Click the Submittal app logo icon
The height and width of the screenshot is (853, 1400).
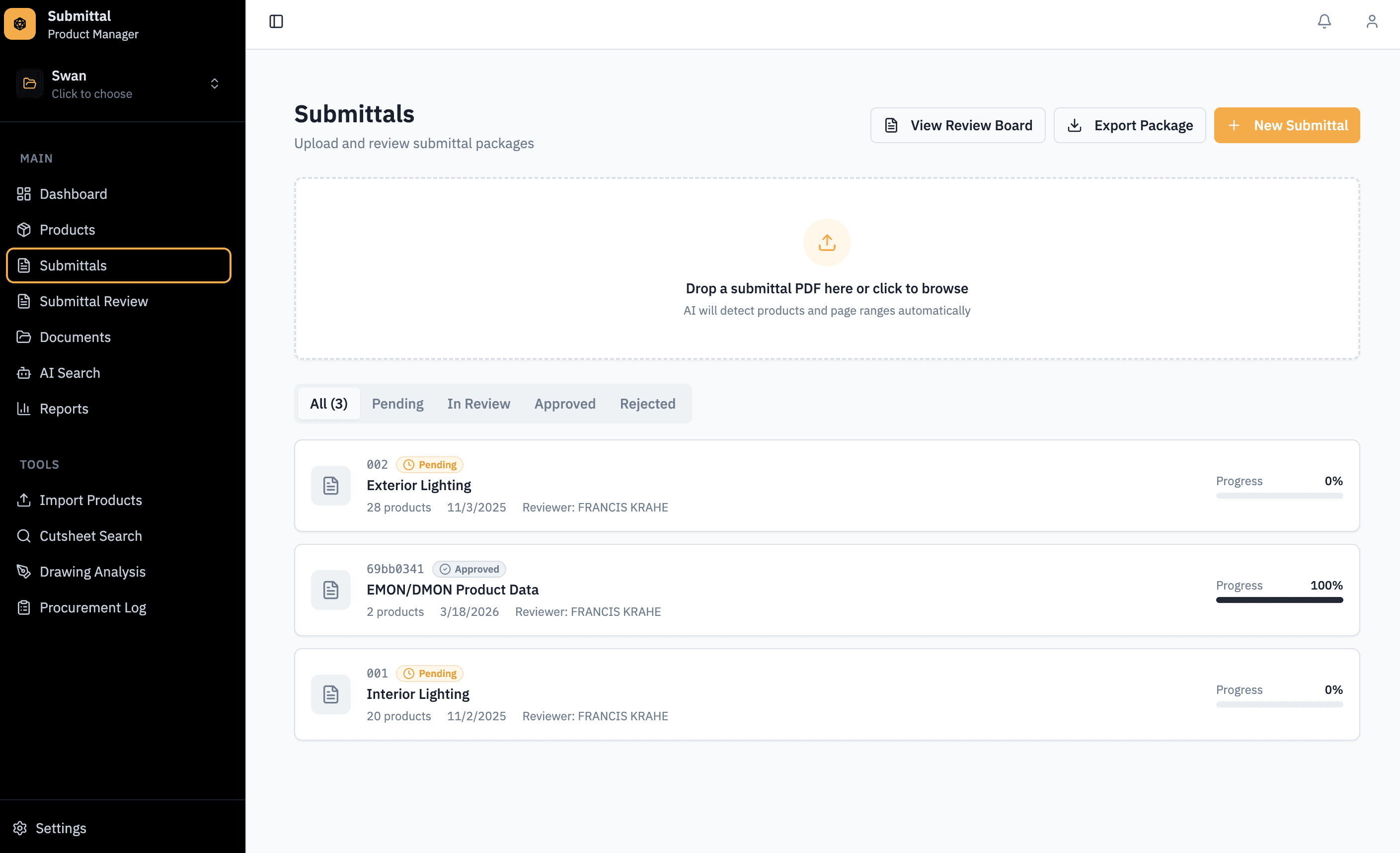point(20,24)
